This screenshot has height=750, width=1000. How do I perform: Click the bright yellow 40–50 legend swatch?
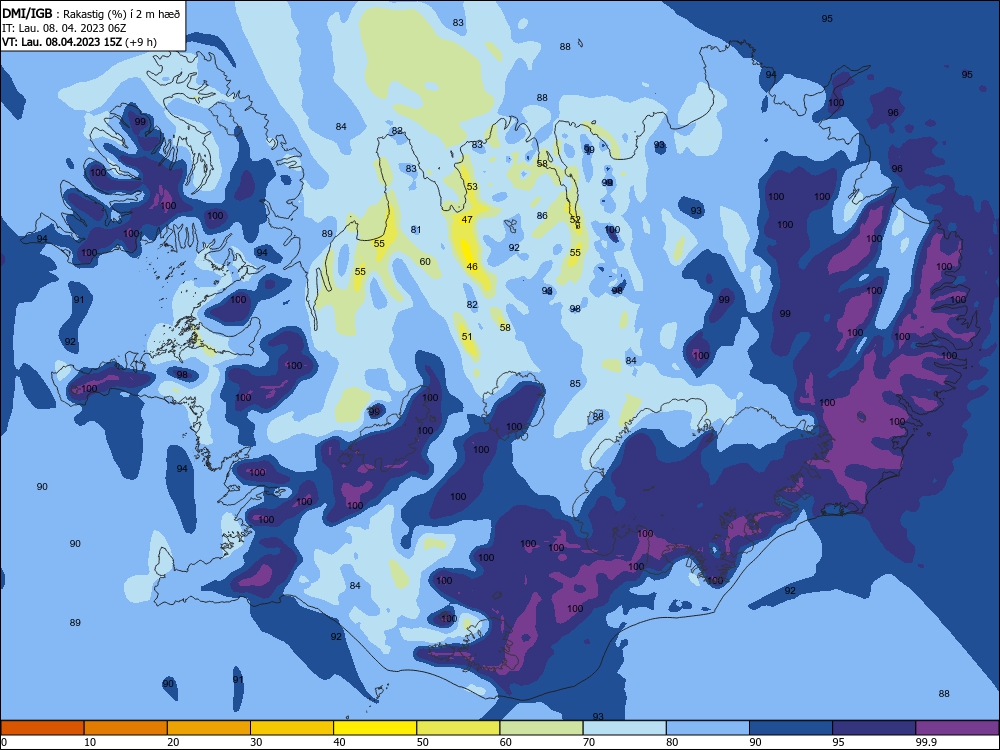pos(375,728)
